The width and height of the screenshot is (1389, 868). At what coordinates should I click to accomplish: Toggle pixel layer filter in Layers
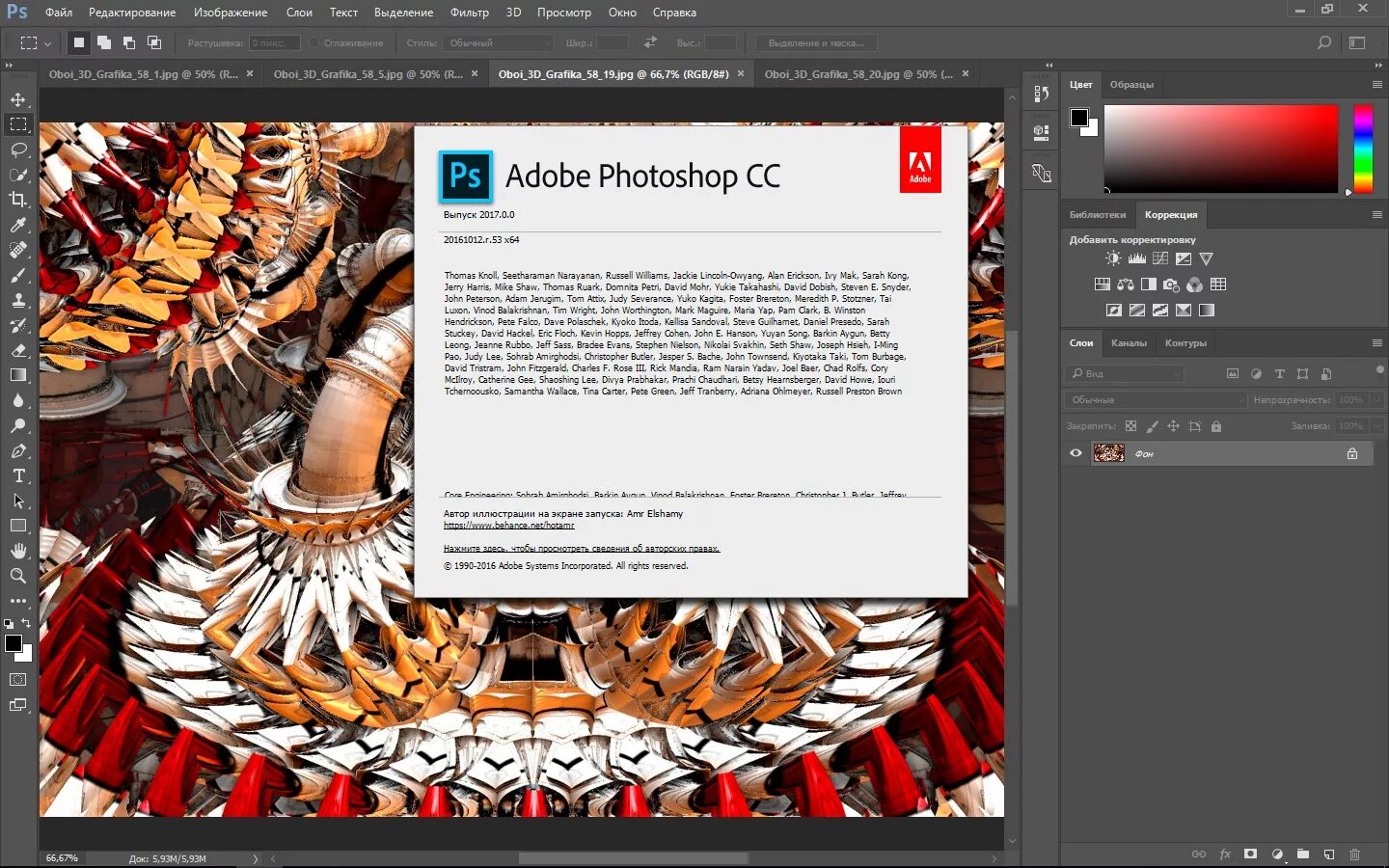1233,374
